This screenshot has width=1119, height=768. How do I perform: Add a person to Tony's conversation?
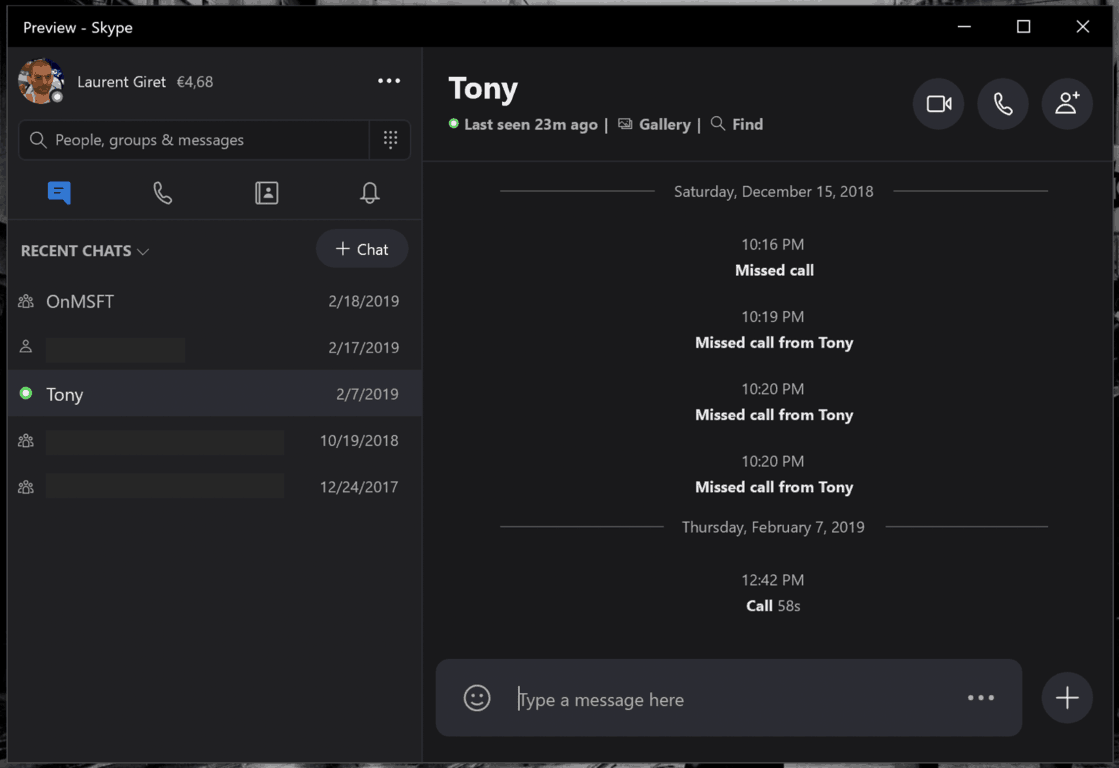click(x=1067, y=104)
